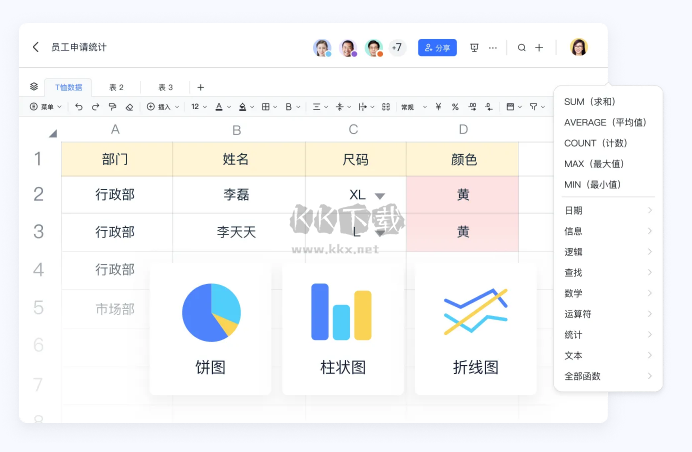Viewport: 692px width, 452px height.
Task: Open the user profile avatar
Action: coord(579,47)
